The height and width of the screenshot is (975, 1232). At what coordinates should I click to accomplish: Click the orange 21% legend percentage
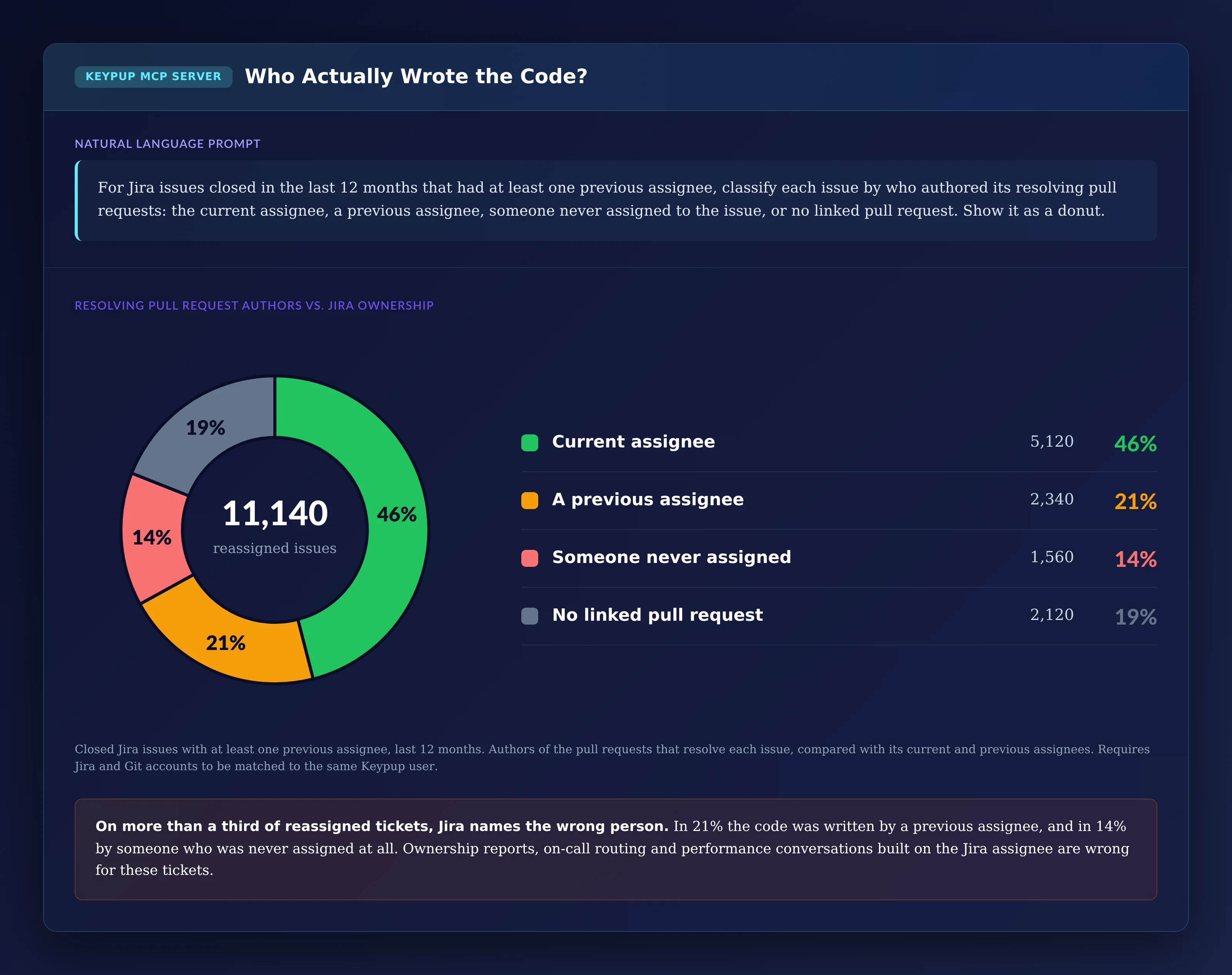tap(1136, 501)
